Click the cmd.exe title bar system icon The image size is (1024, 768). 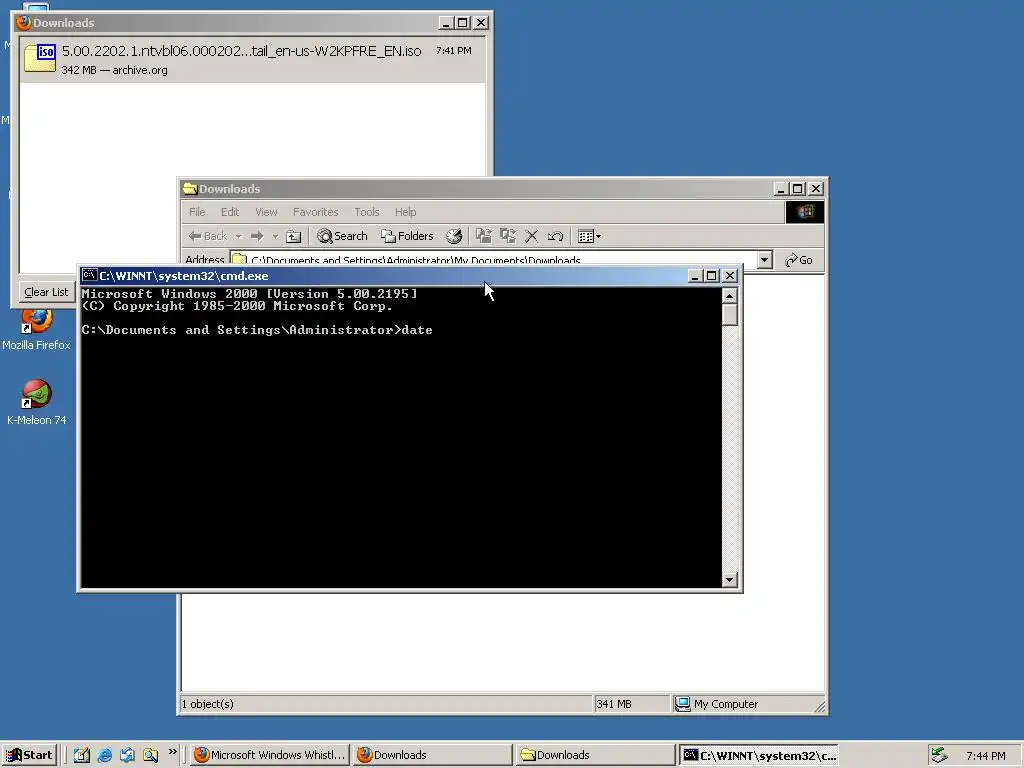[x=89, y=275]
